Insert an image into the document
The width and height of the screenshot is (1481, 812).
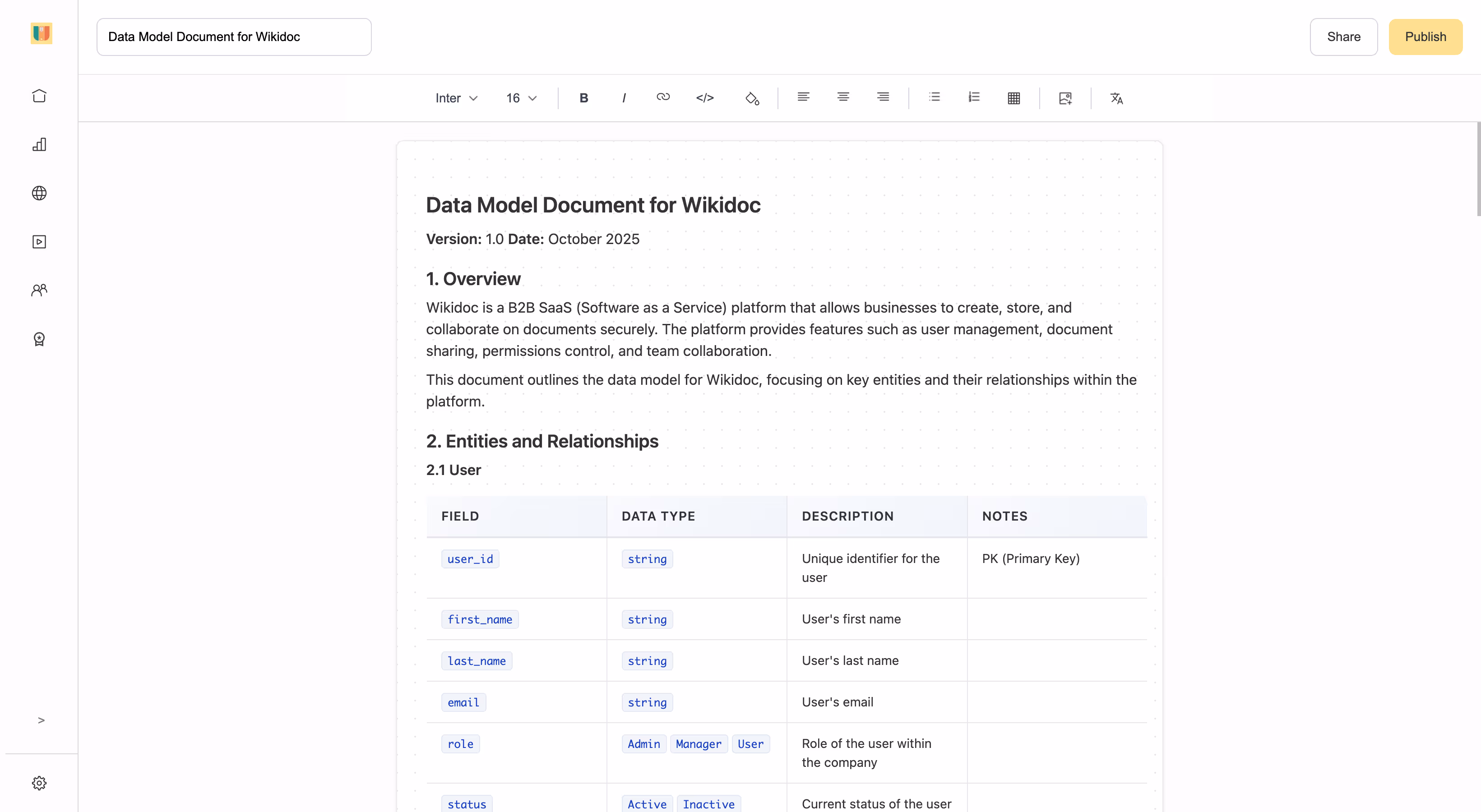1065,98
